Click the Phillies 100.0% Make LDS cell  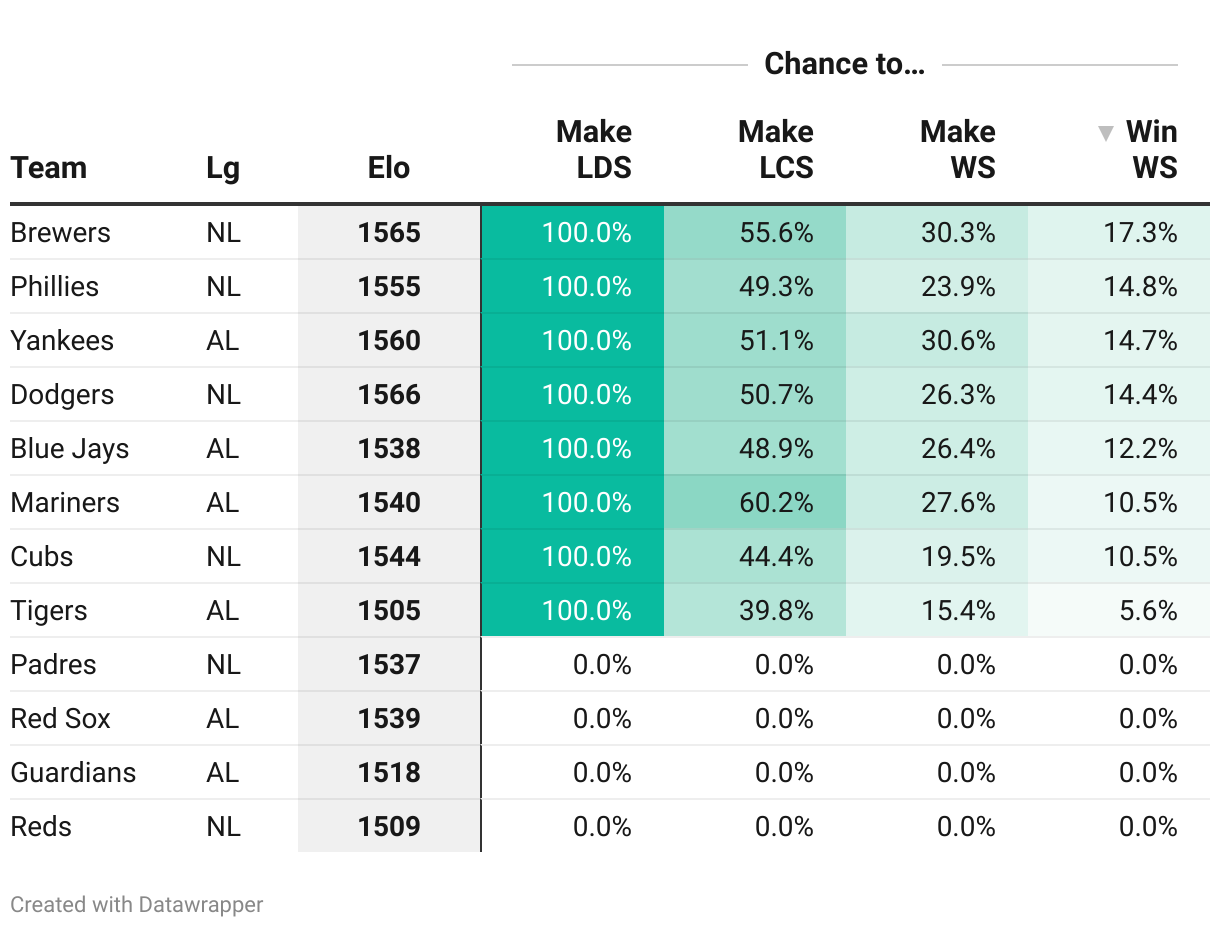pos(573,286)
